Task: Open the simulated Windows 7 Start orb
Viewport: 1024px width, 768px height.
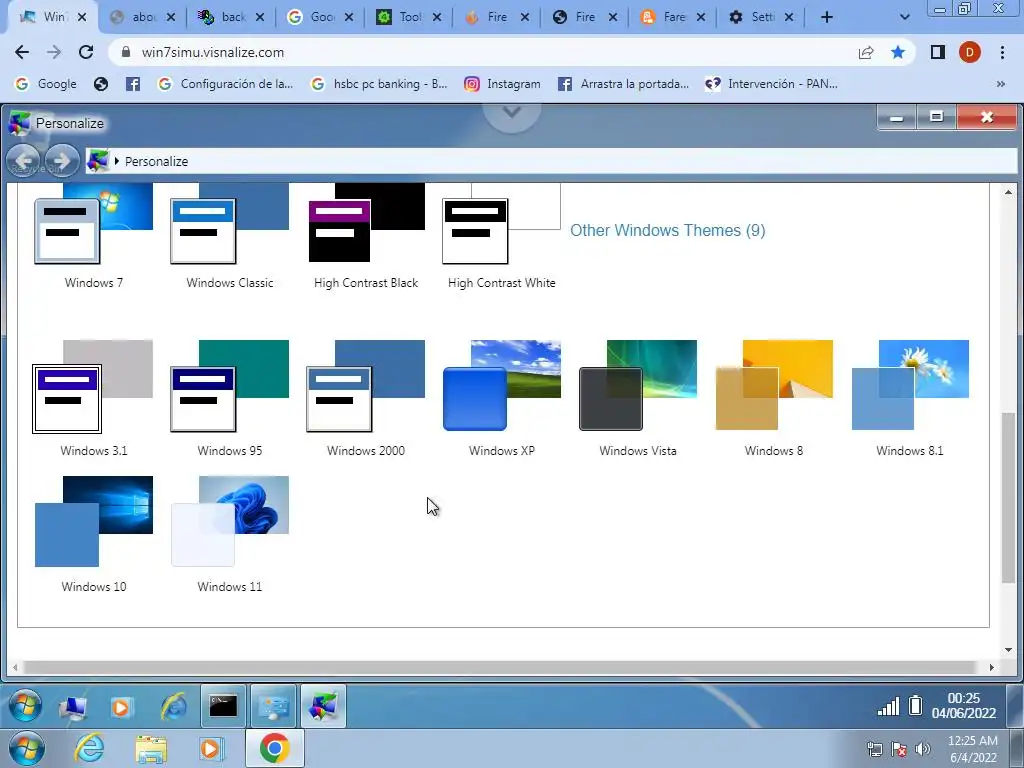Action: [25, 706]
